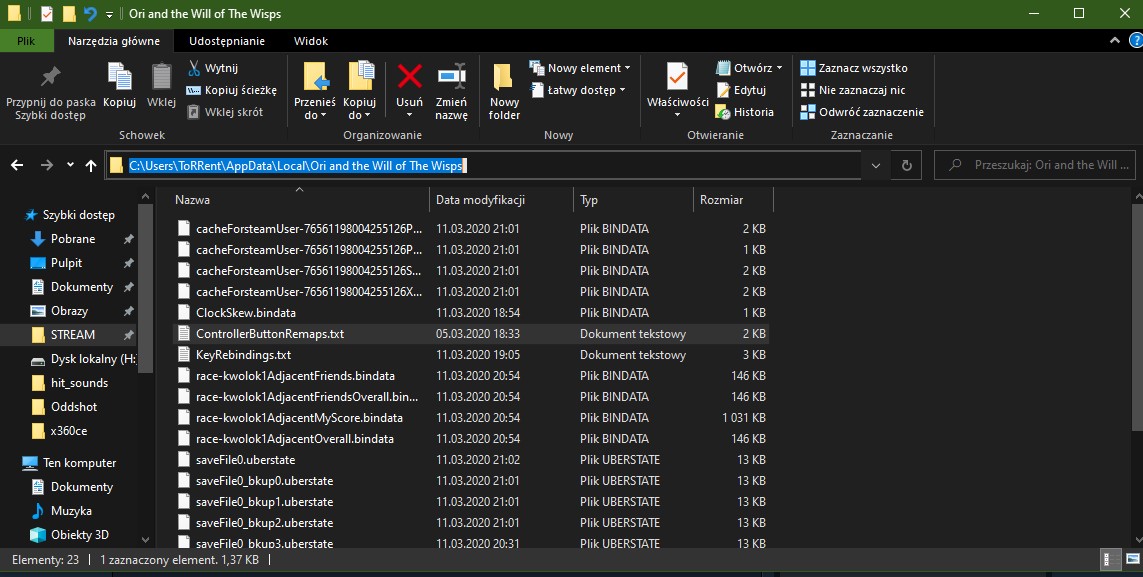Click the Wytnij scissors icon
The image size is (1143, 577).
[x=195, y=68]
